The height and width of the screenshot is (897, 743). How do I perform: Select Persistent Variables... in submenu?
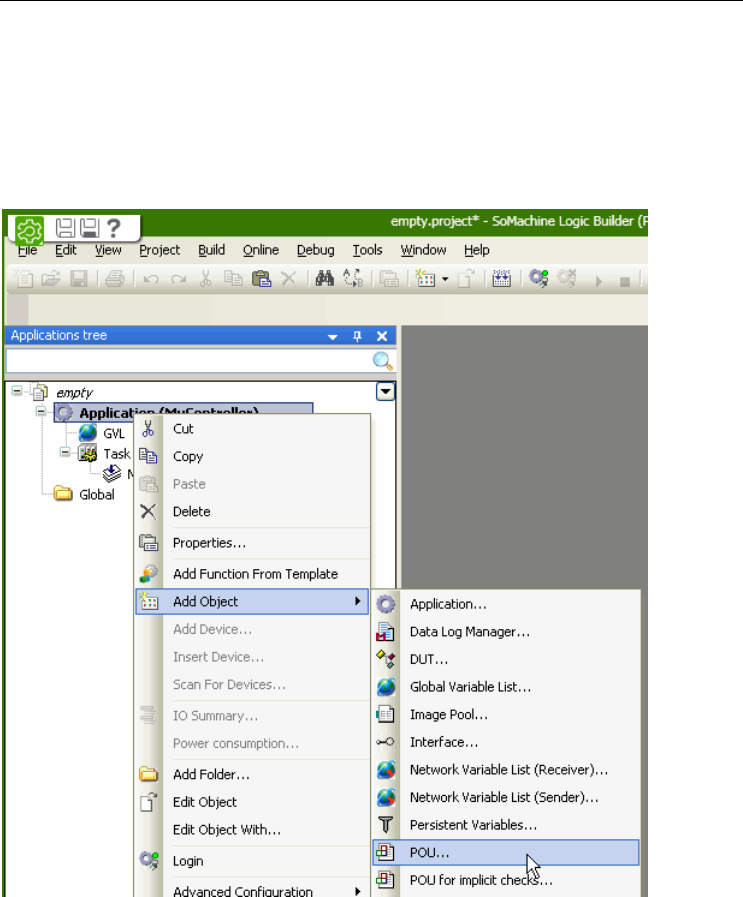pyautogui.click(x=506, y=825)
